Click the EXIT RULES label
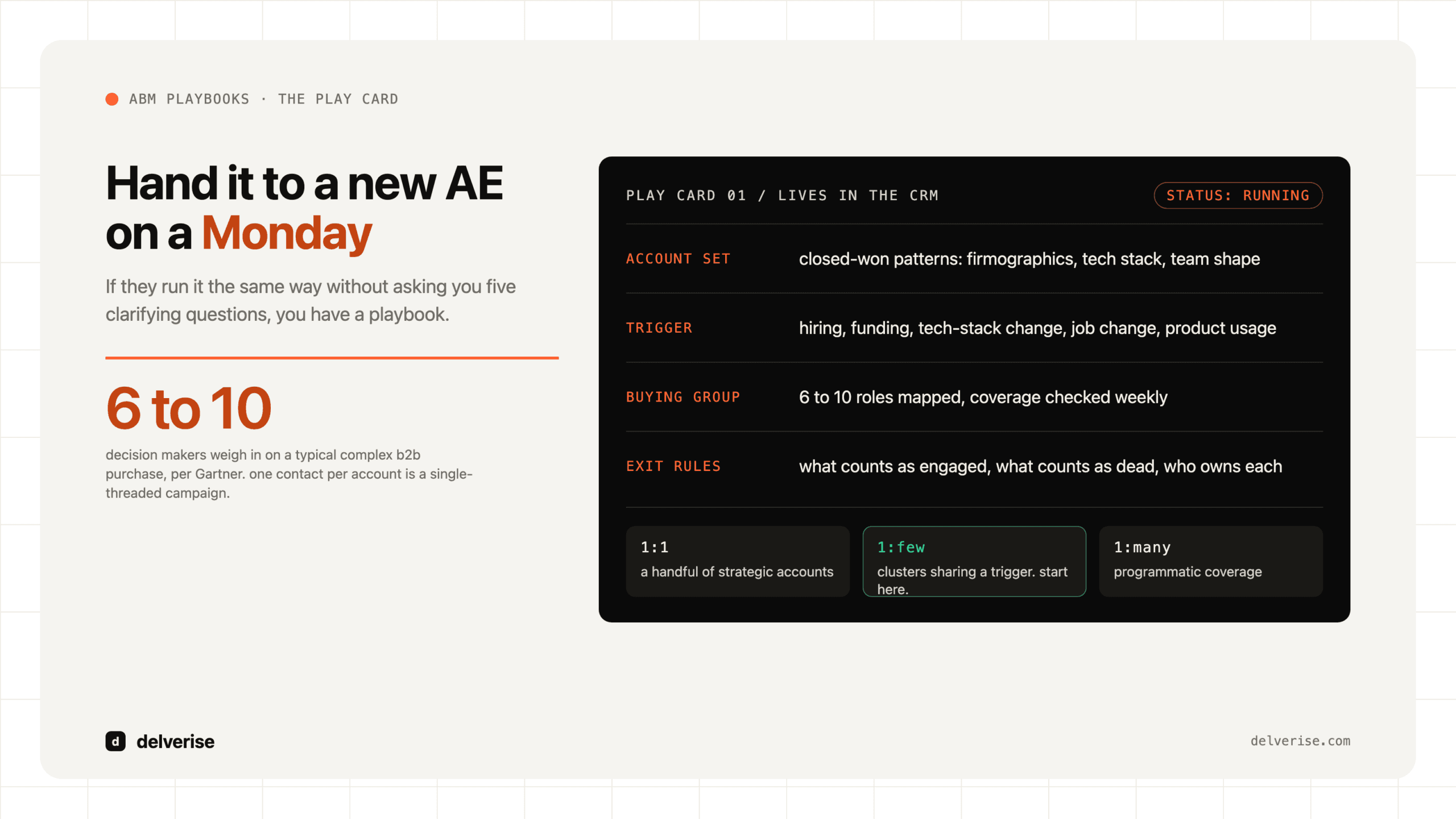The height and width of the screenshot is (819, 1456). click(x=673, y=466)
